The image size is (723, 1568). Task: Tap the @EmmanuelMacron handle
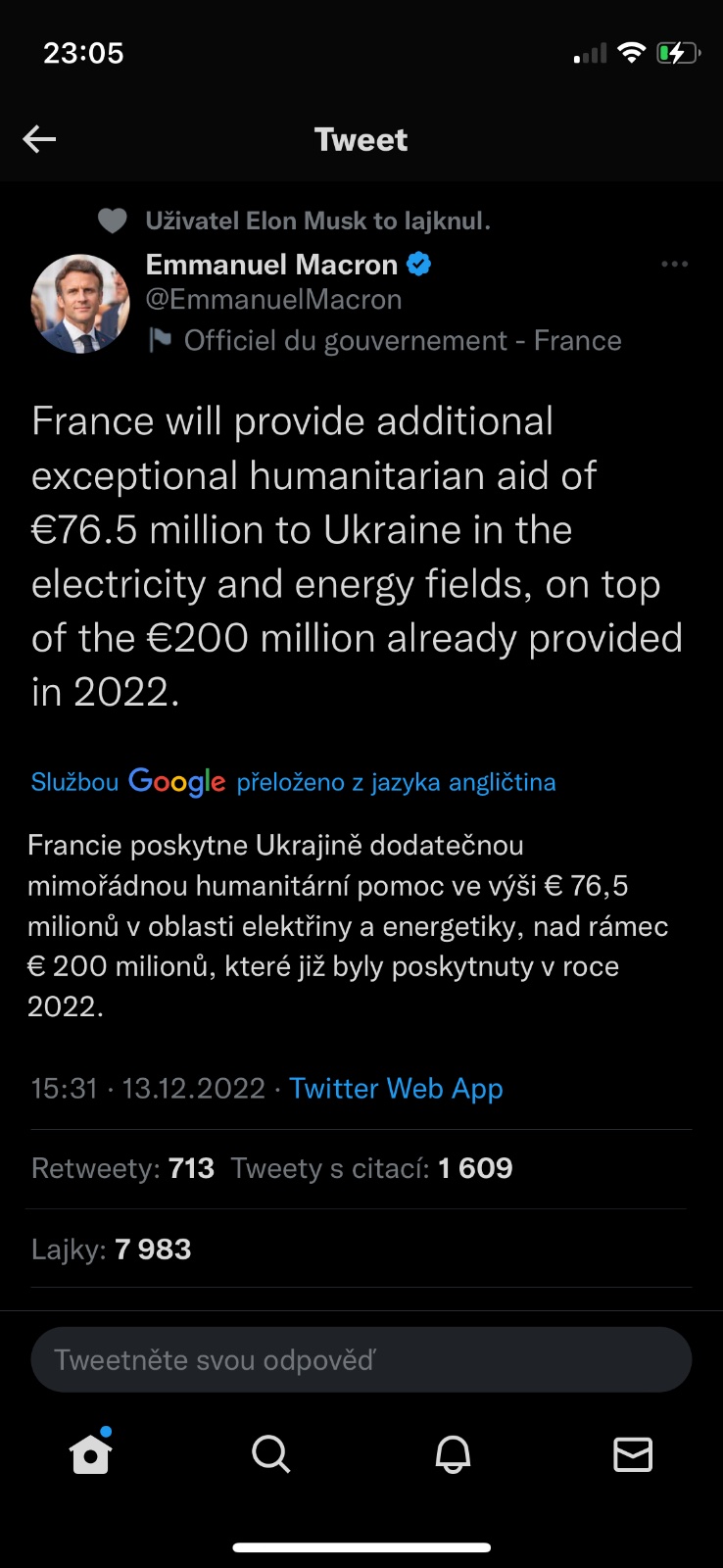[273, 300]
